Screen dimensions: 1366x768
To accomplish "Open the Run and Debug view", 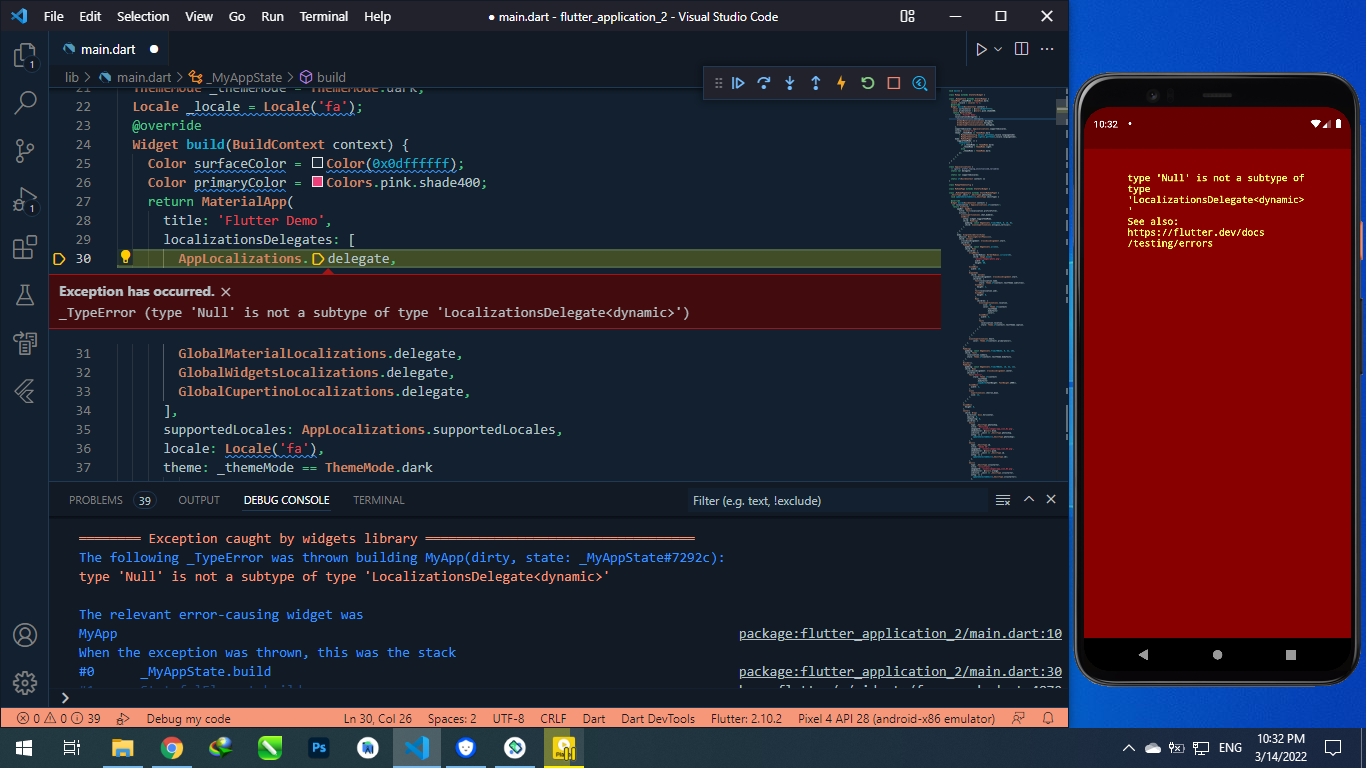I will click(25, 199).
